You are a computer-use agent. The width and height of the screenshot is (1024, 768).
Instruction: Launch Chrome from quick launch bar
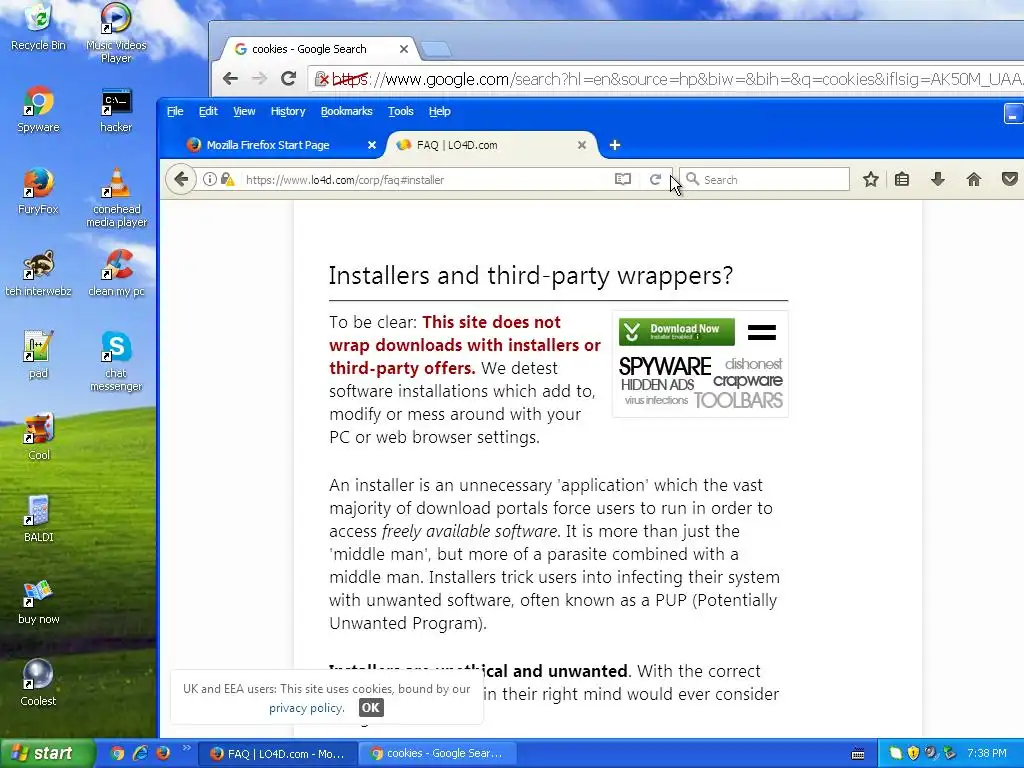(118, 753)
